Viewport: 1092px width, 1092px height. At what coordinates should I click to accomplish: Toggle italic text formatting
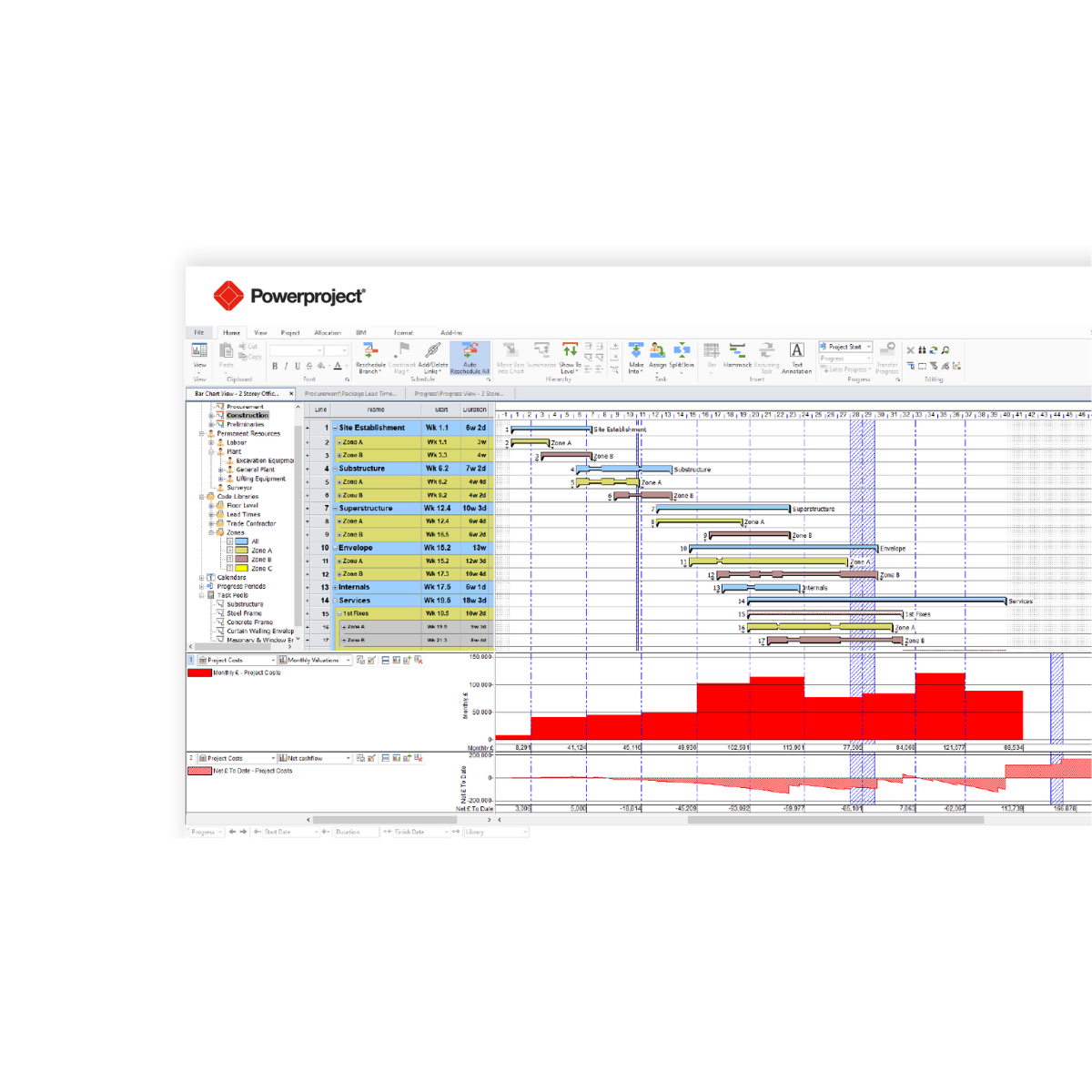click(286, 366)
